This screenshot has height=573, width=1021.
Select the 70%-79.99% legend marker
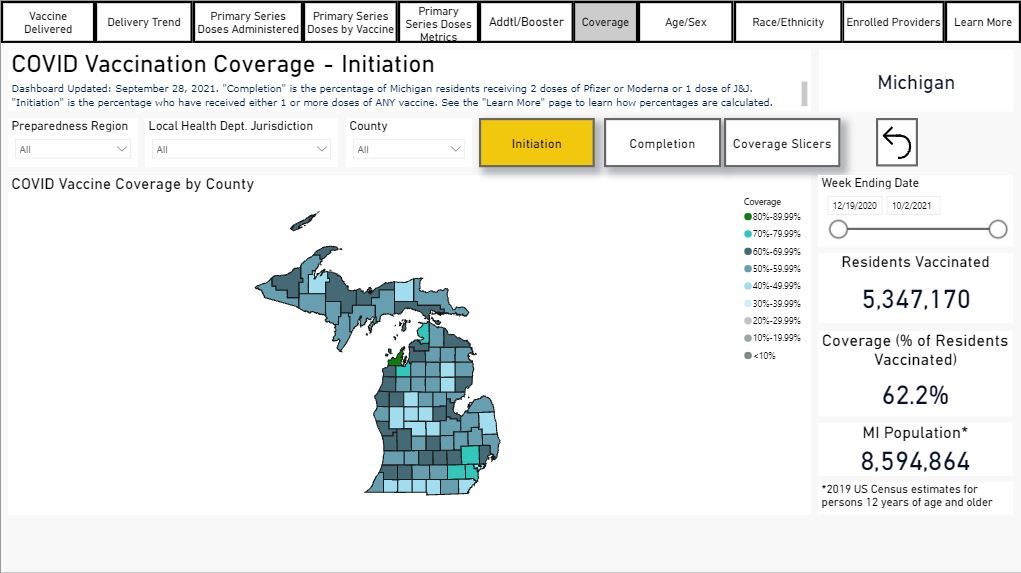[x=748, y=234]
